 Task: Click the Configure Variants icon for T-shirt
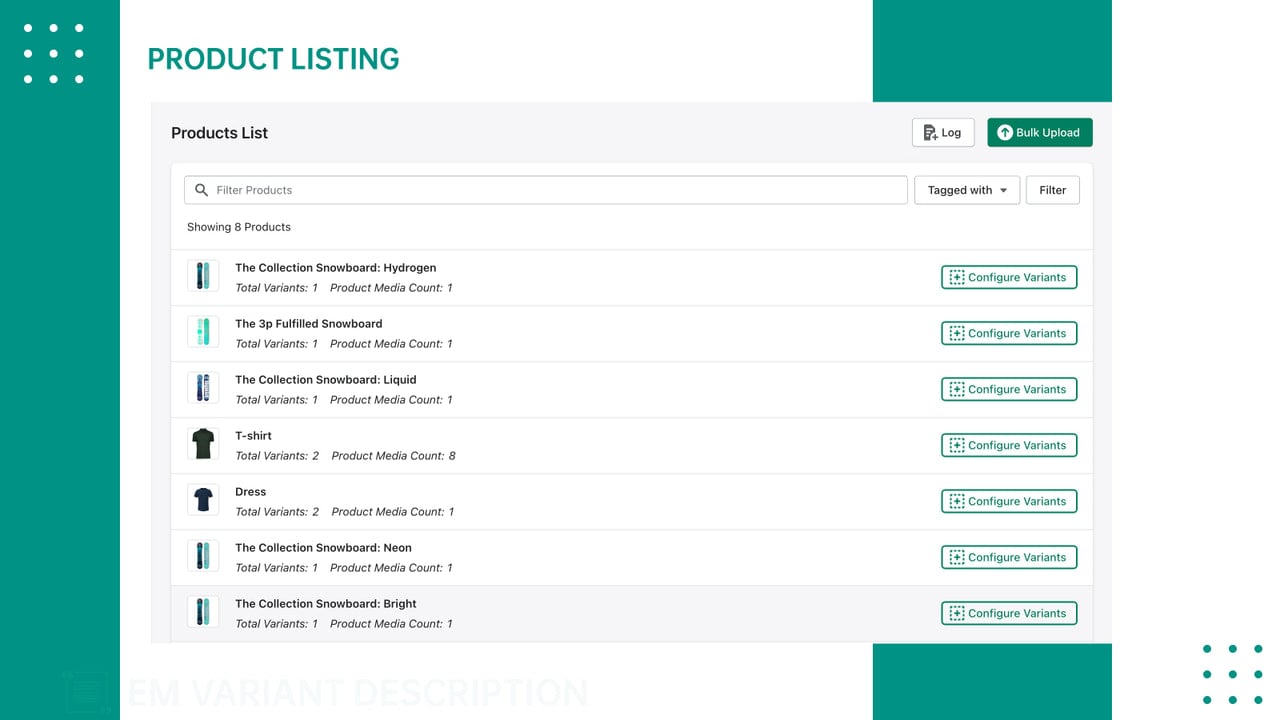[956, 445]
